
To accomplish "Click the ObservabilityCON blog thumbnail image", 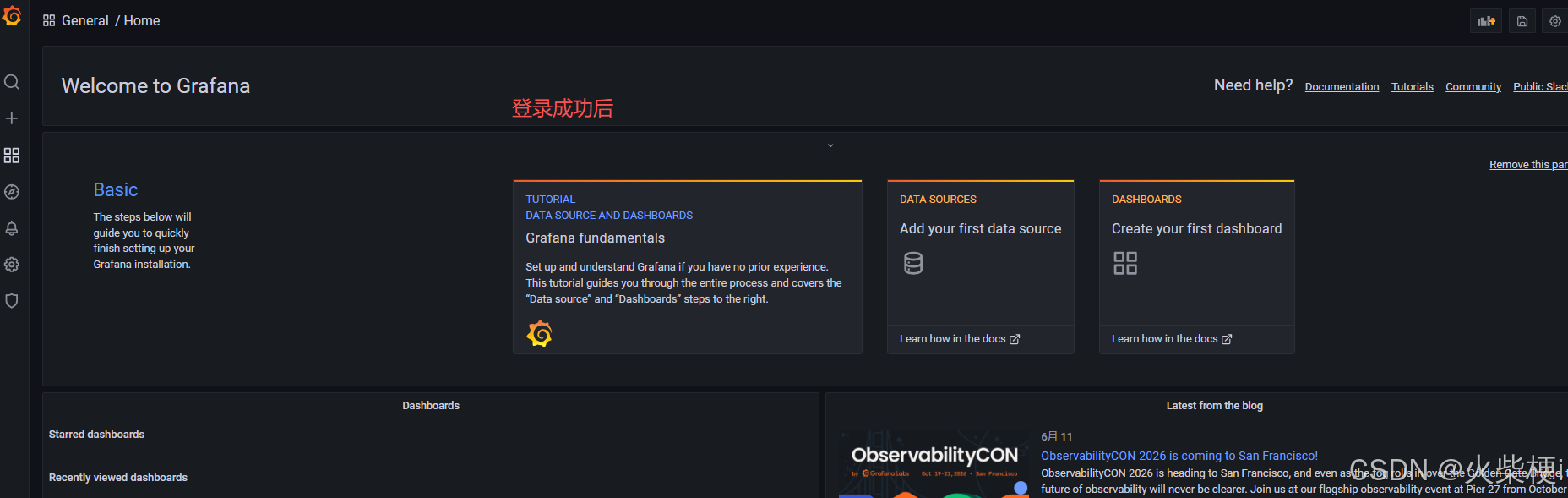I will point(934,464).
